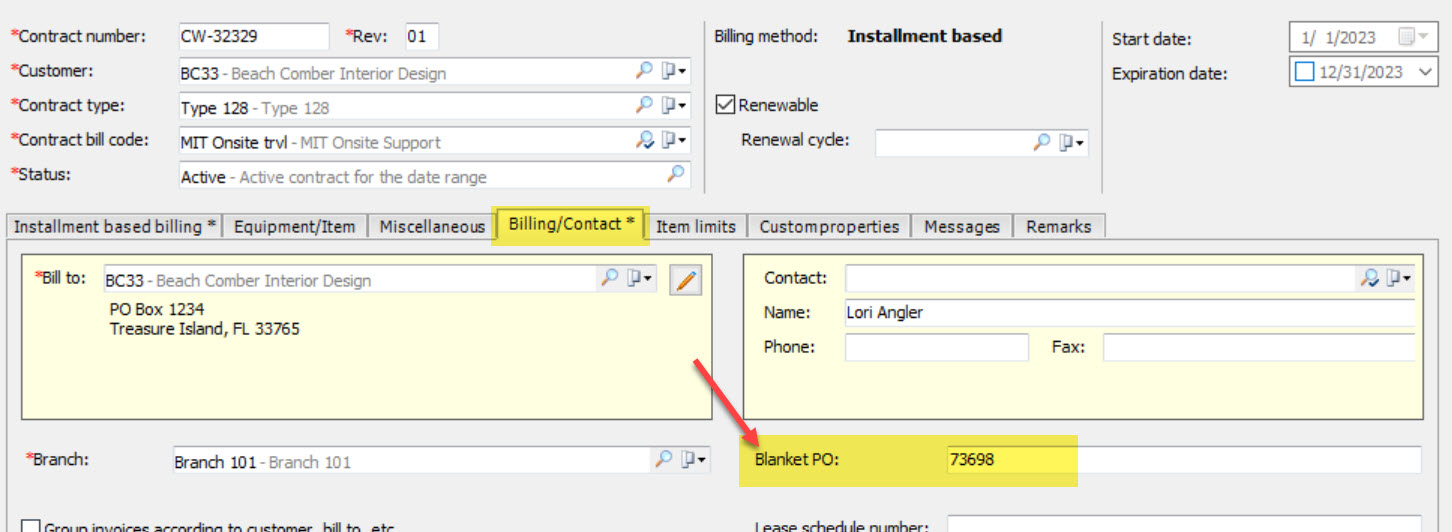Image resolution: width=1452 pixels, height=532 pixels.
Task: Open the Equipment/Item tab
Action: 295,226
